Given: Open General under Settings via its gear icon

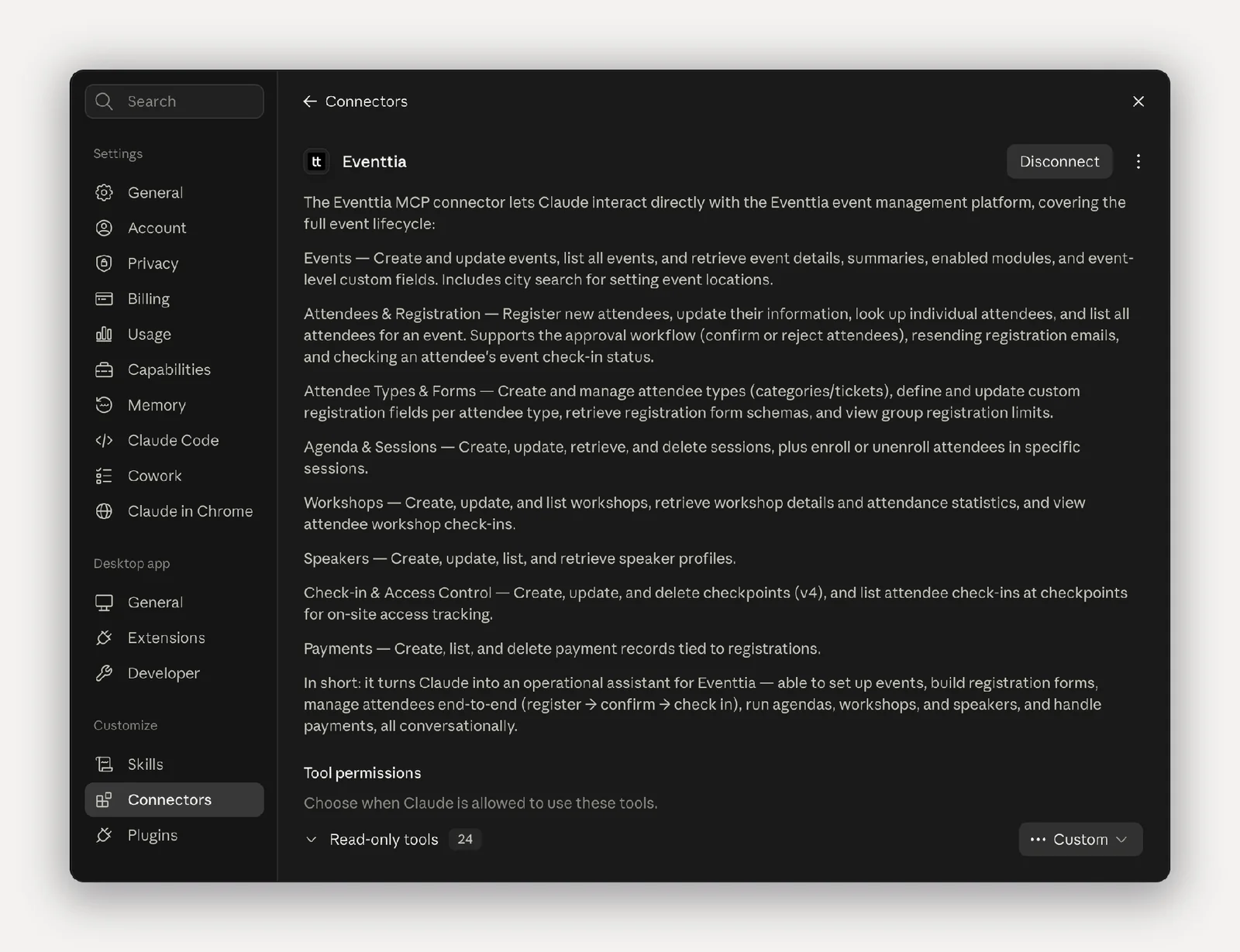Looking at the screenshot, I should [x=104, y=193].
